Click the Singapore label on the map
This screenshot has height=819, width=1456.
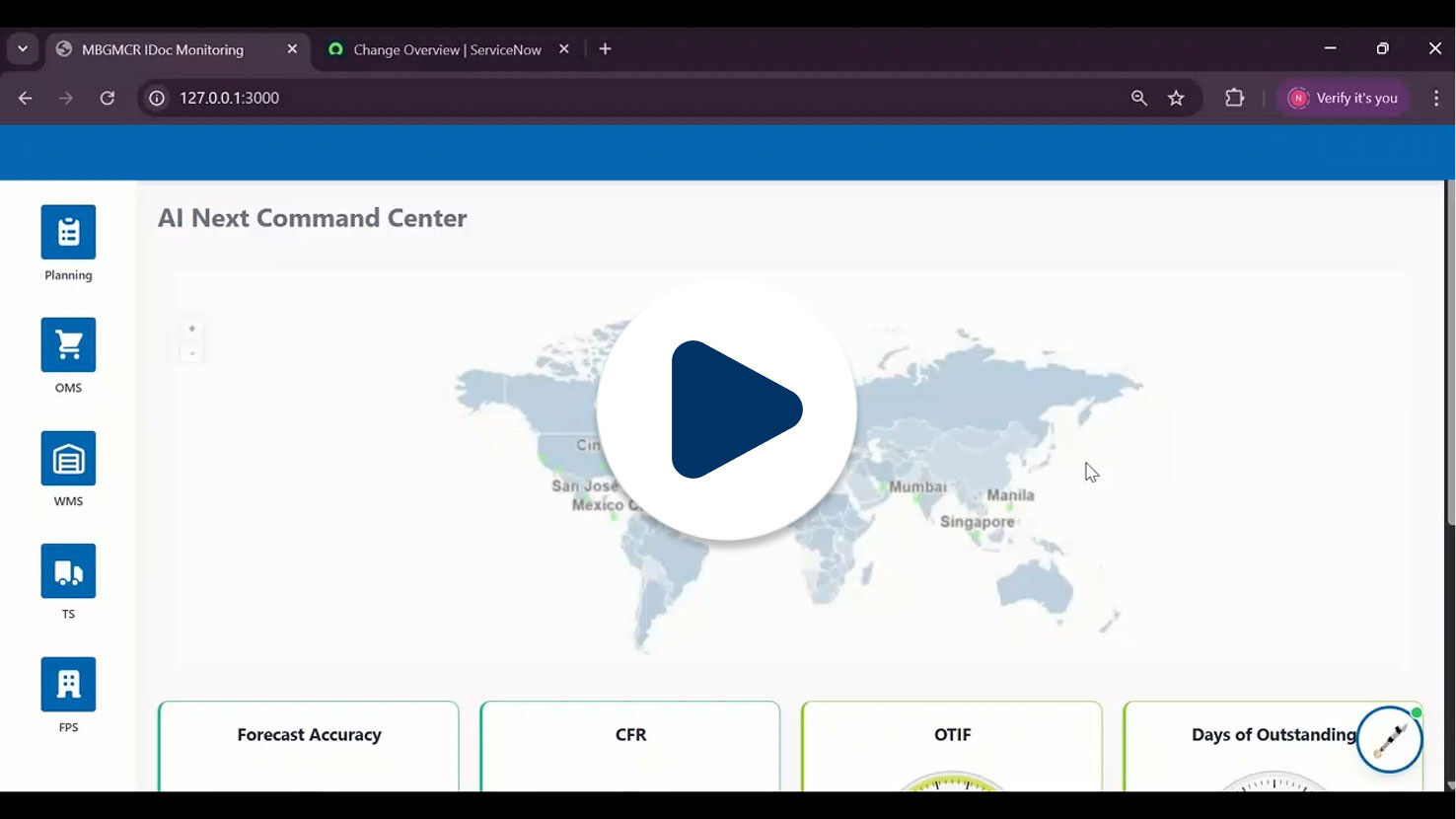pyautogui.click(x=977, y=522)
